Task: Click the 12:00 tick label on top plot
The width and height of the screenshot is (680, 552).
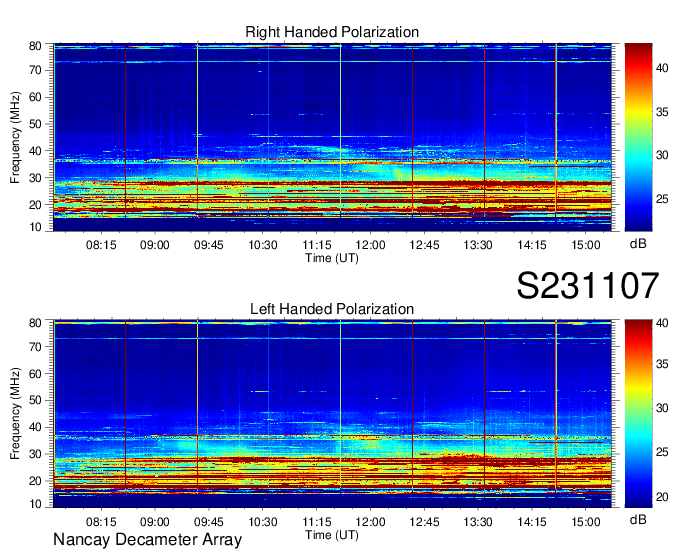Action: point(370,245)
